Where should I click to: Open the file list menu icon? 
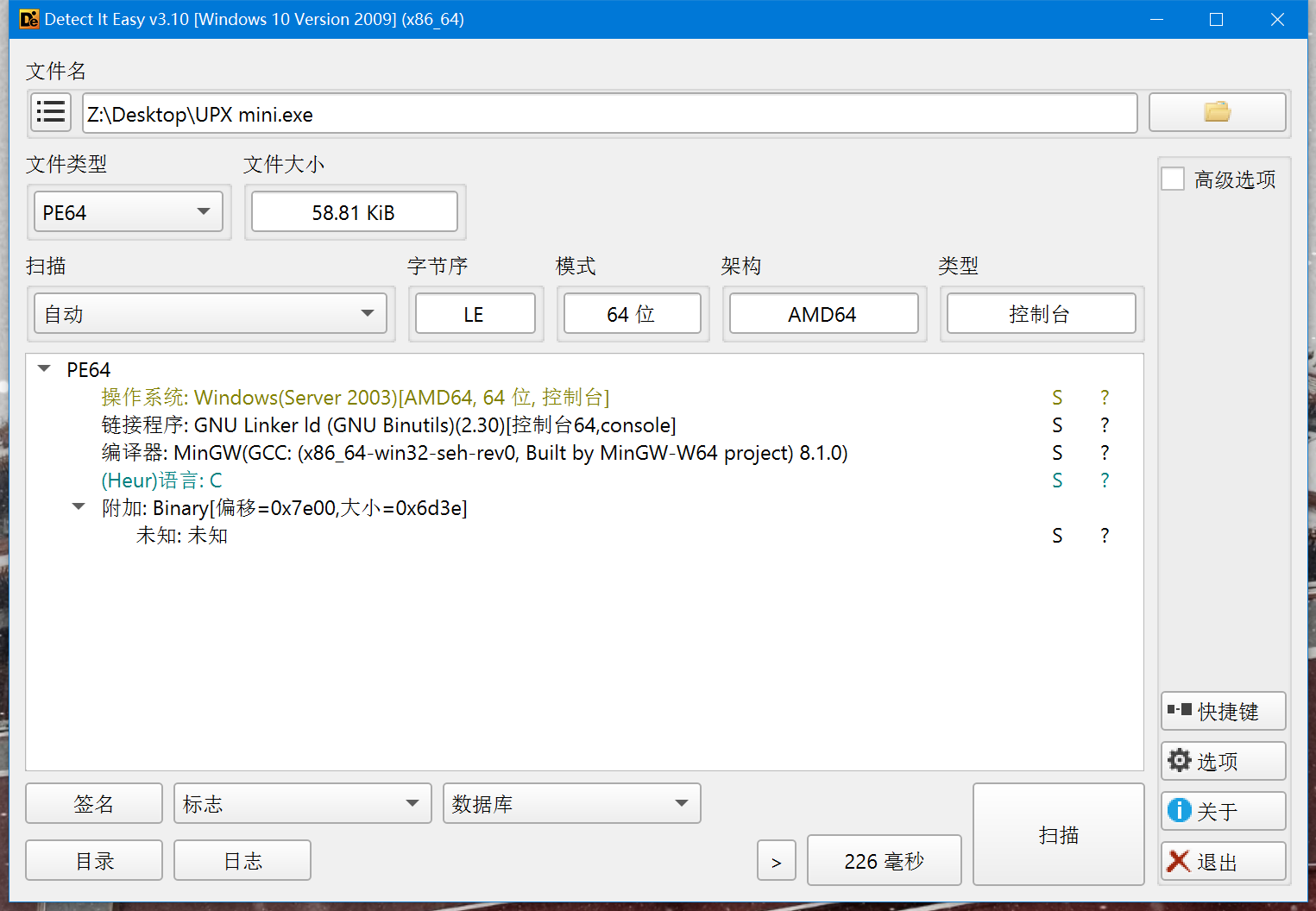click(x=52, y=112)
